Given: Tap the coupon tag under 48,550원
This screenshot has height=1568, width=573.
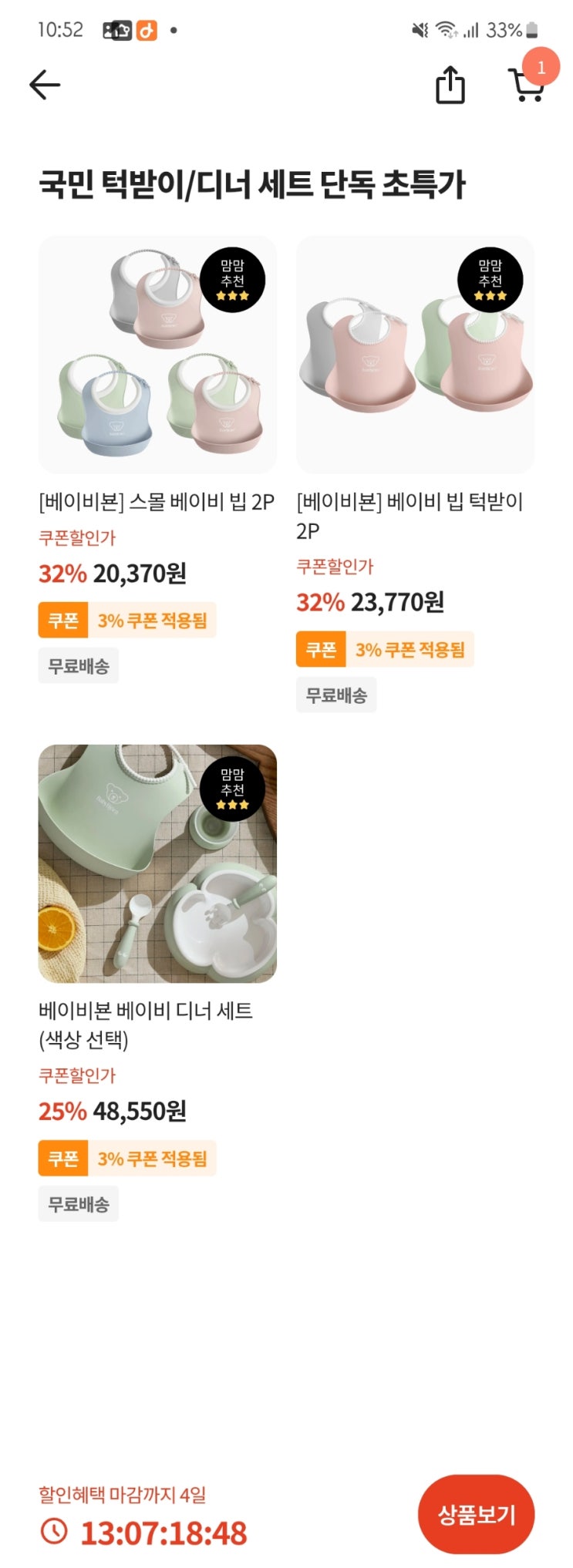Looking at the screenshot, I should tap(127, 1159).
